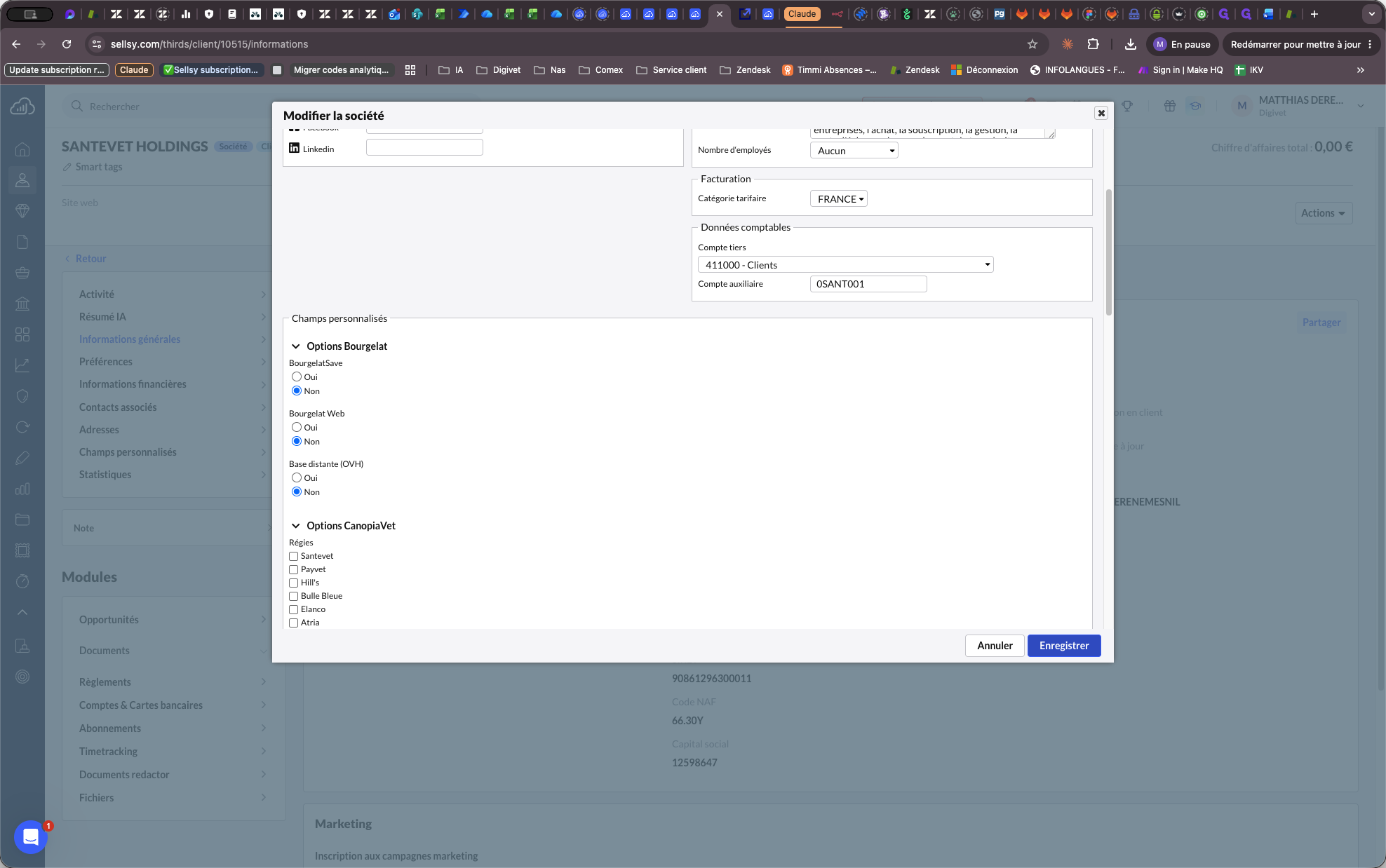Image resolution: width=1386 pixels, height=868 pixels.
Task: Open the Actions dropdown button
Action: tap(1323, 213)
